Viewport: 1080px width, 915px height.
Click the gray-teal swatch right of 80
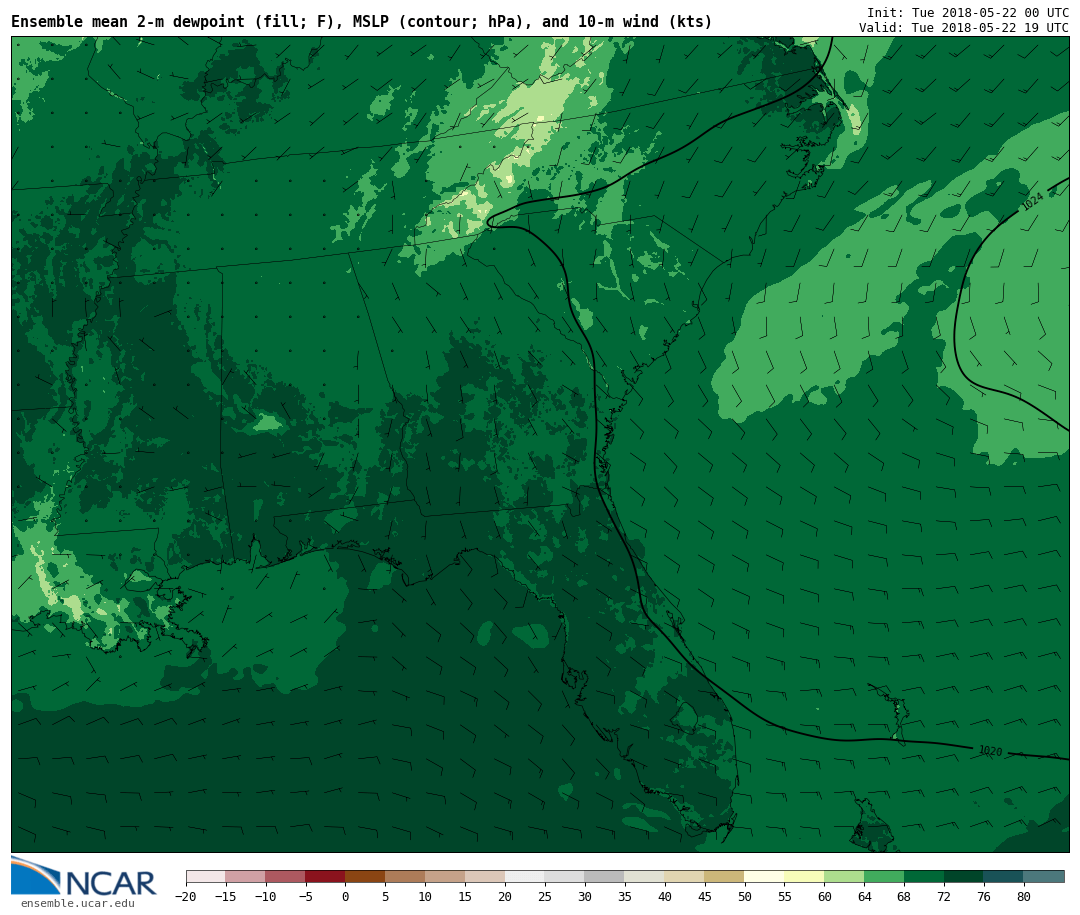(1044, 876)
